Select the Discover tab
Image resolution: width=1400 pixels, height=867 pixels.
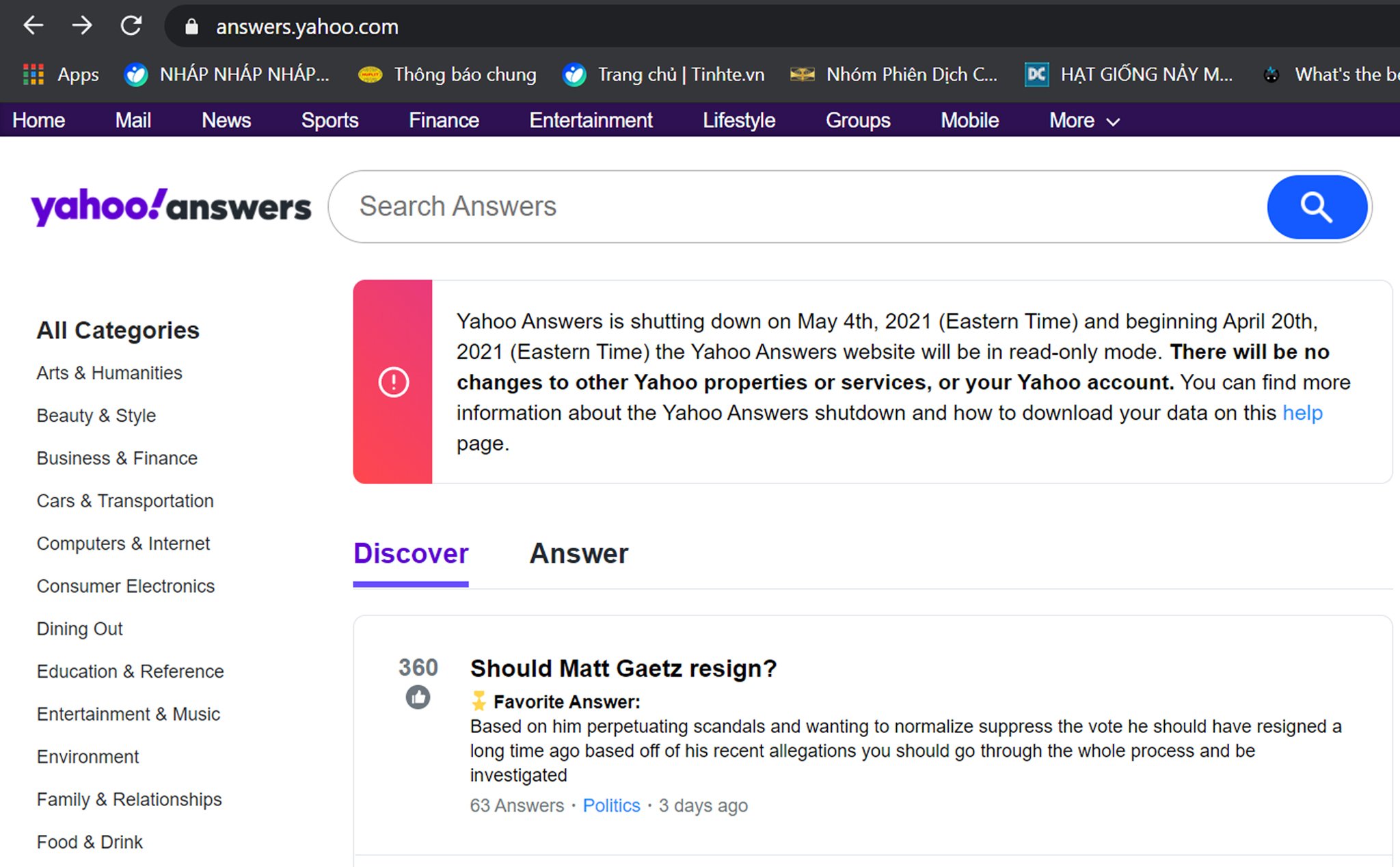(410, 554)
